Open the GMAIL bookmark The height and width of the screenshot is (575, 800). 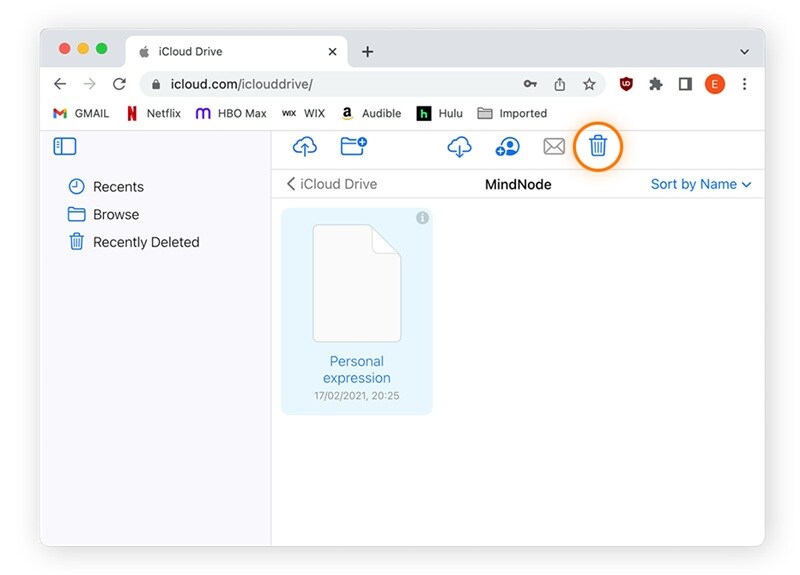click(81, 113)
